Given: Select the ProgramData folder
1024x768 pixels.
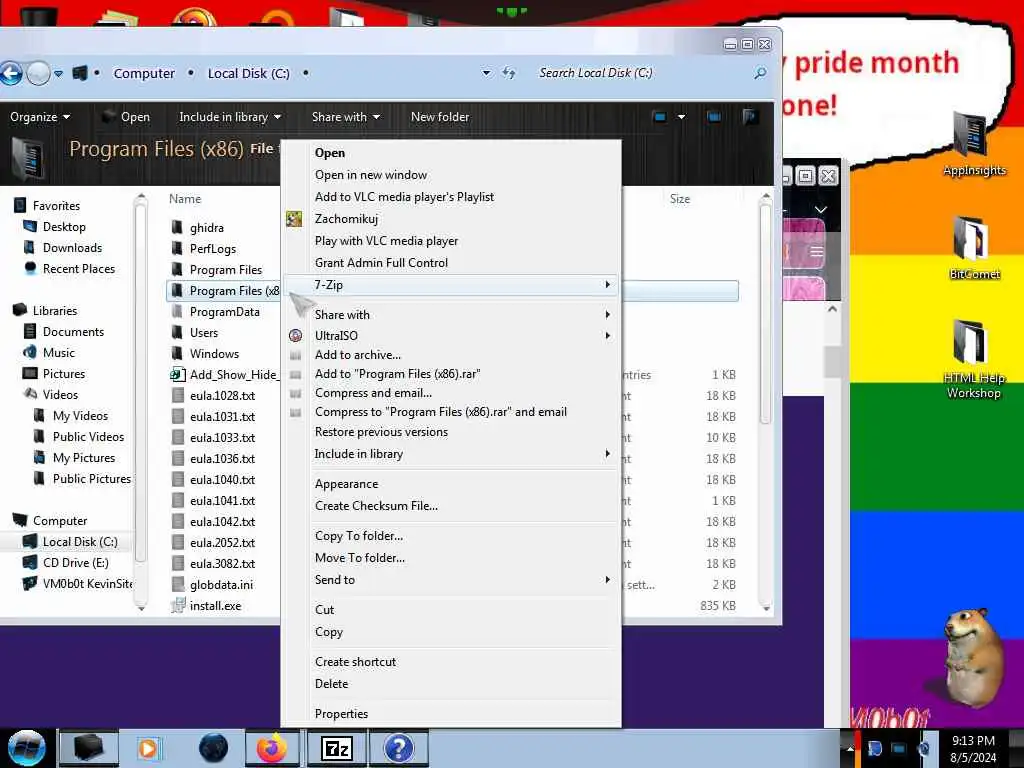Looking at the screenshot, I should 224,312.
